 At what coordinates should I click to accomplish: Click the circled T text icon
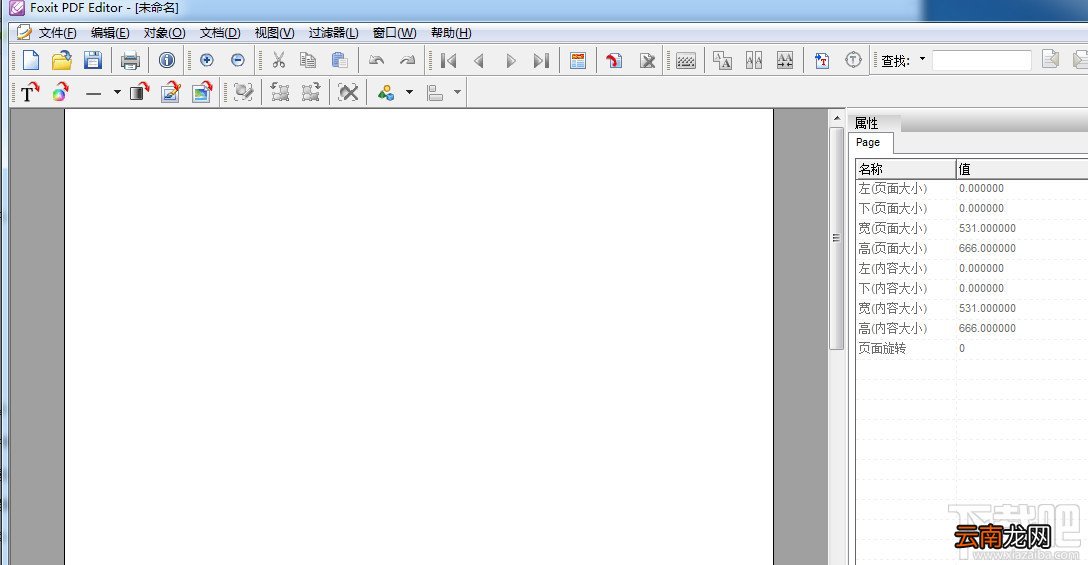[853, 60]
